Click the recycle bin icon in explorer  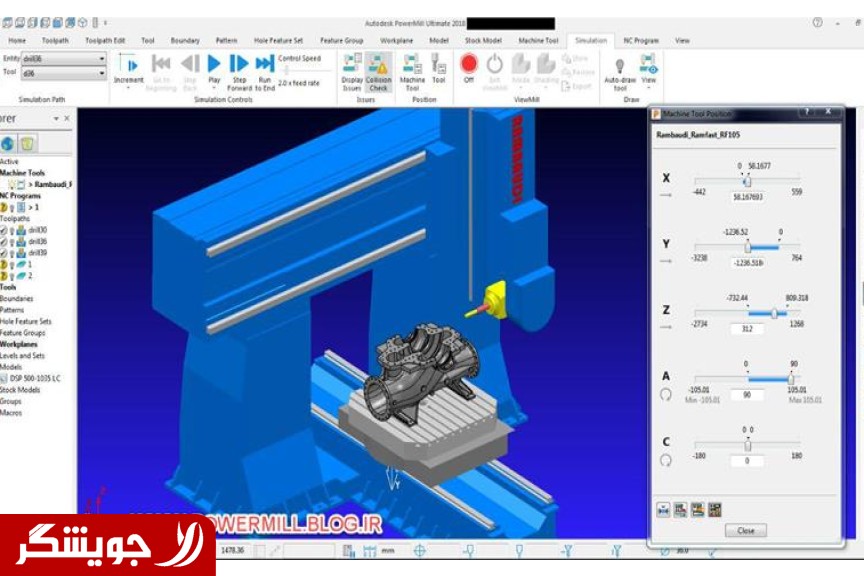28,144
